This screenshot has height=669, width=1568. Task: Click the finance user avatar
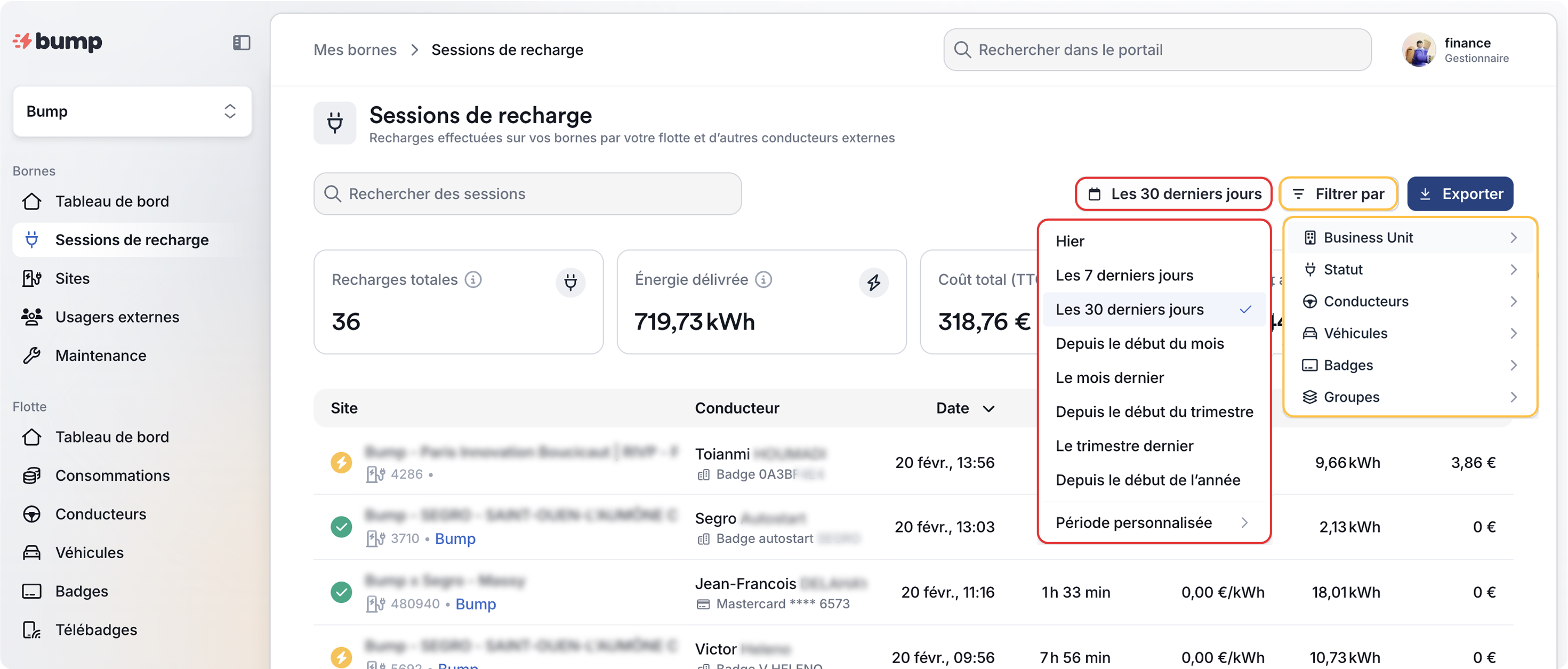click(x=1419, y=50)
